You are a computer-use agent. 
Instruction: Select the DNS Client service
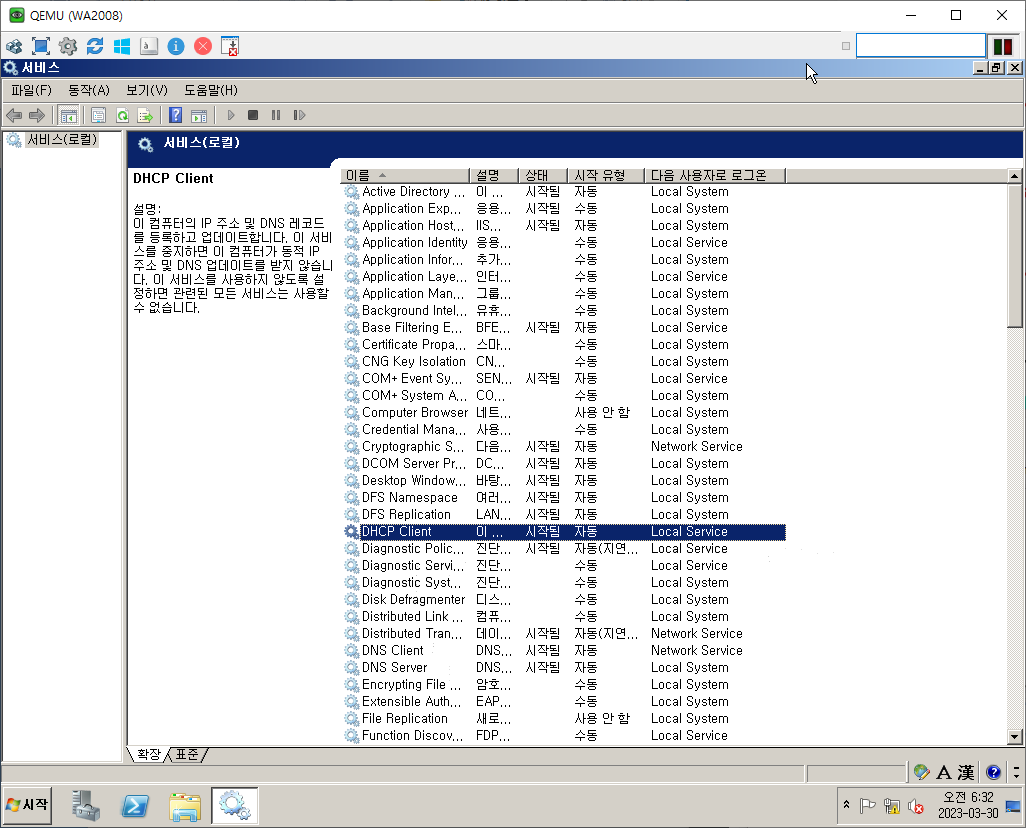tap(563, 651)
